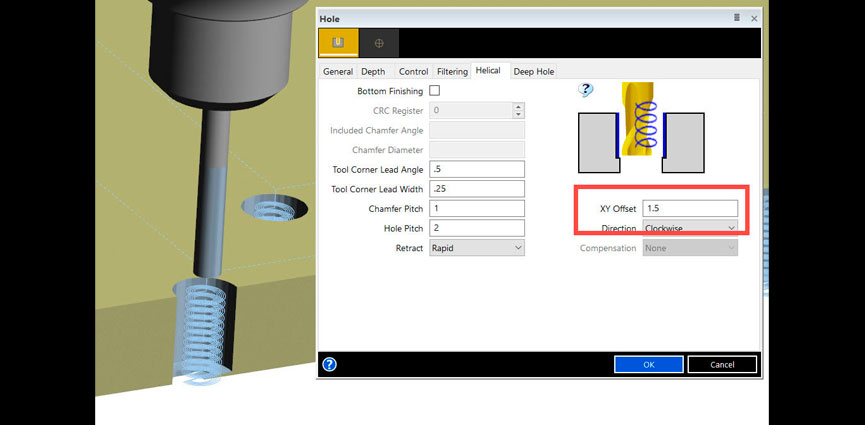
Task: Click the Tool Corner Lead Angle field
Action: (476, 169)
